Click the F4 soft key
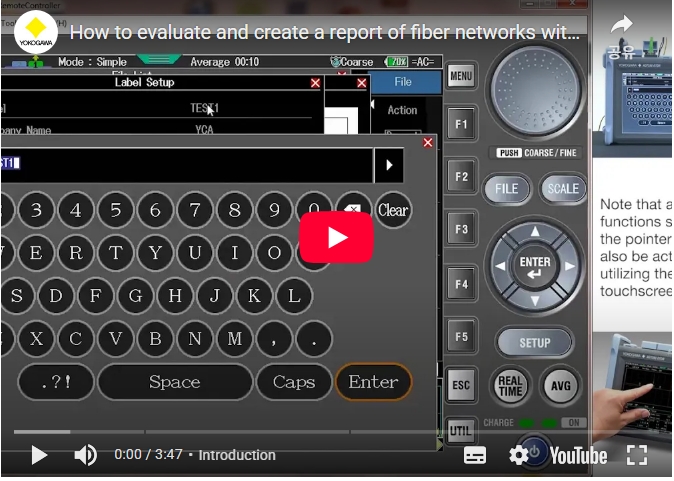The height and width of the screenshot is (481, 674). [461, 284]
